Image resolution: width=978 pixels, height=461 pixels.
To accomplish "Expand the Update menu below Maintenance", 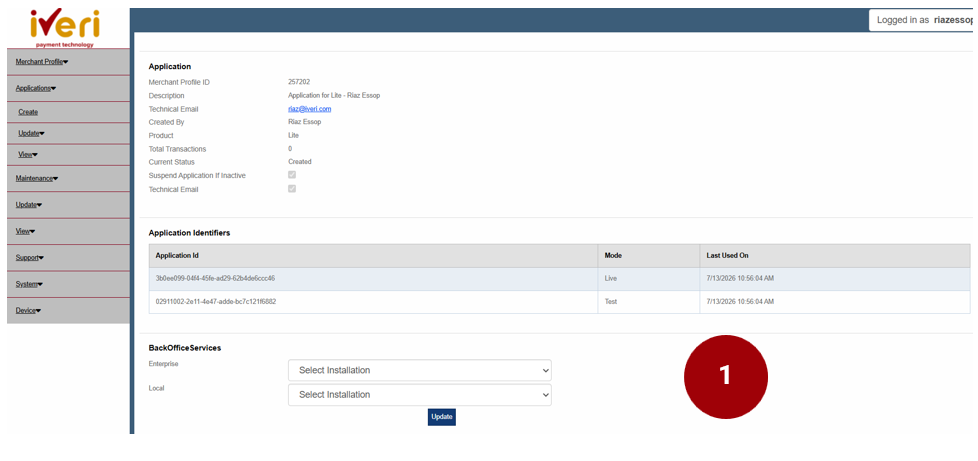I will point(29,205).
